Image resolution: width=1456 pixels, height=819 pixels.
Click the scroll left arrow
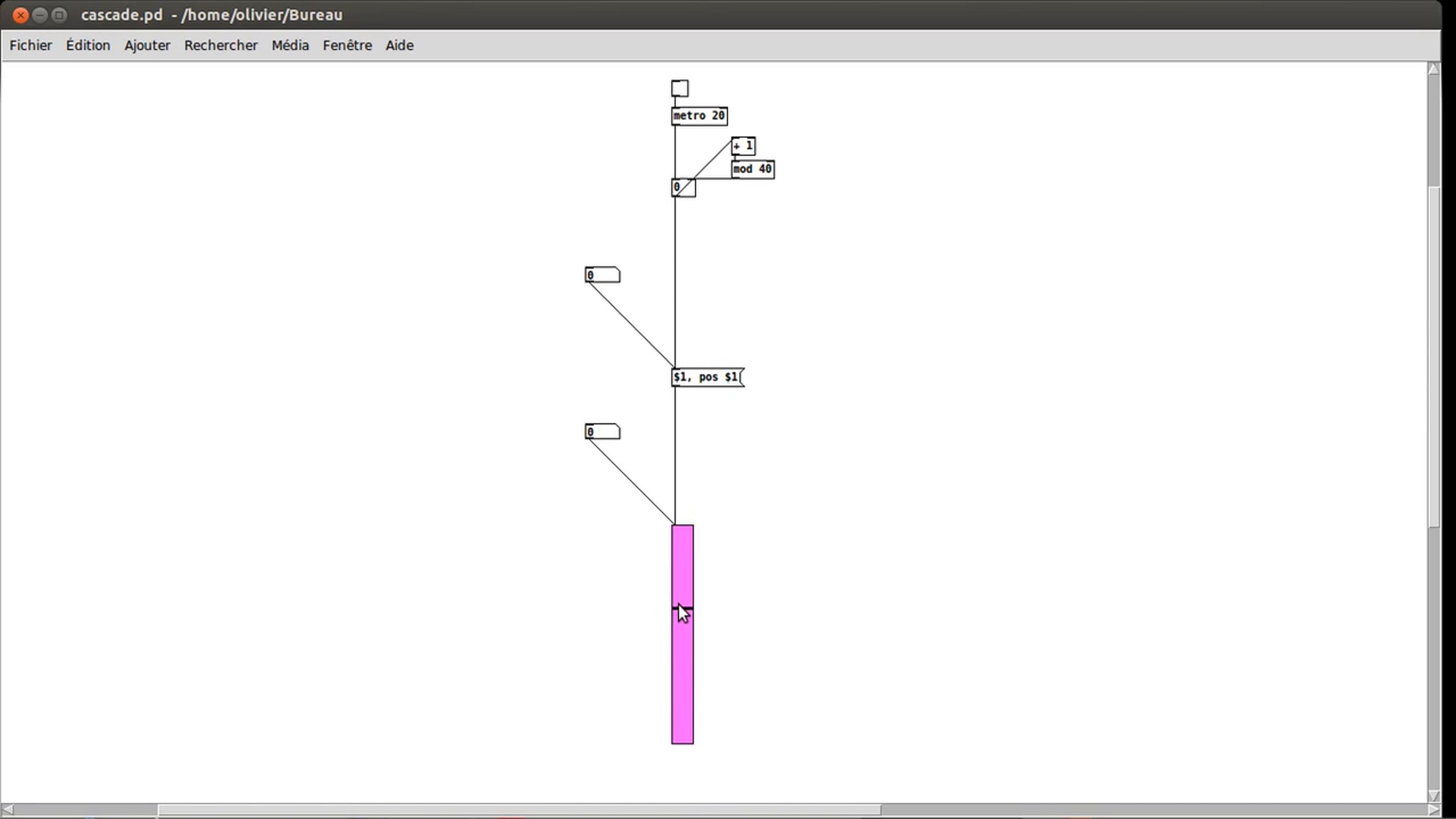click(8, 810)
